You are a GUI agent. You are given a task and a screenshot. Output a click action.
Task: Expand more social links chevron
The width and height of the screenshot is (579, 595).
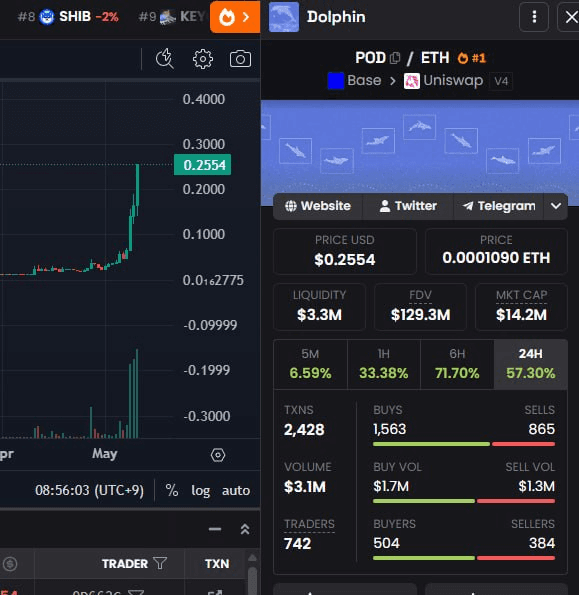coord(556,206)
